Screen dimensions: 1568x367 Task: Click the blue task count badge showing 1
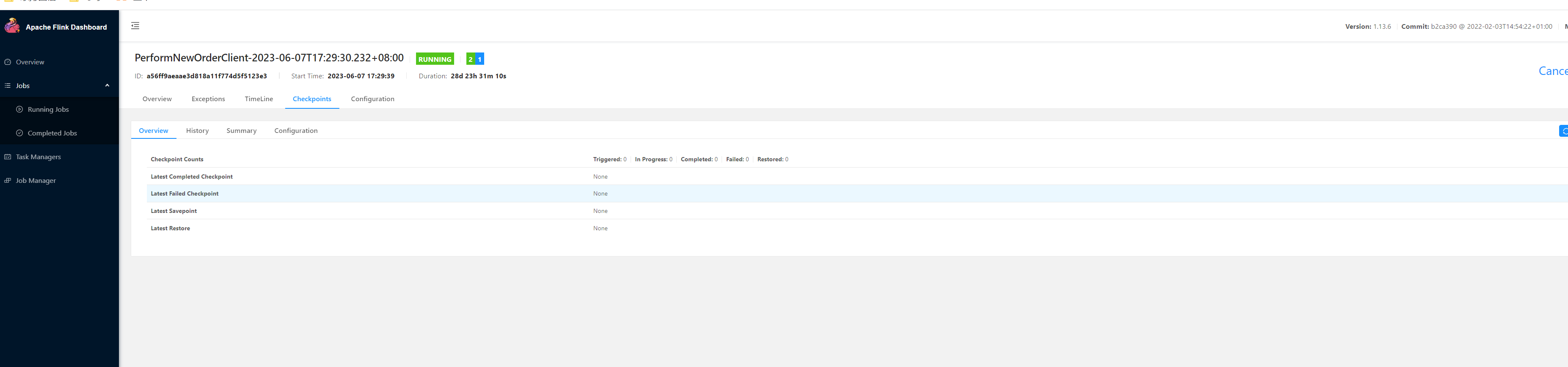click(x=479, y=59)
